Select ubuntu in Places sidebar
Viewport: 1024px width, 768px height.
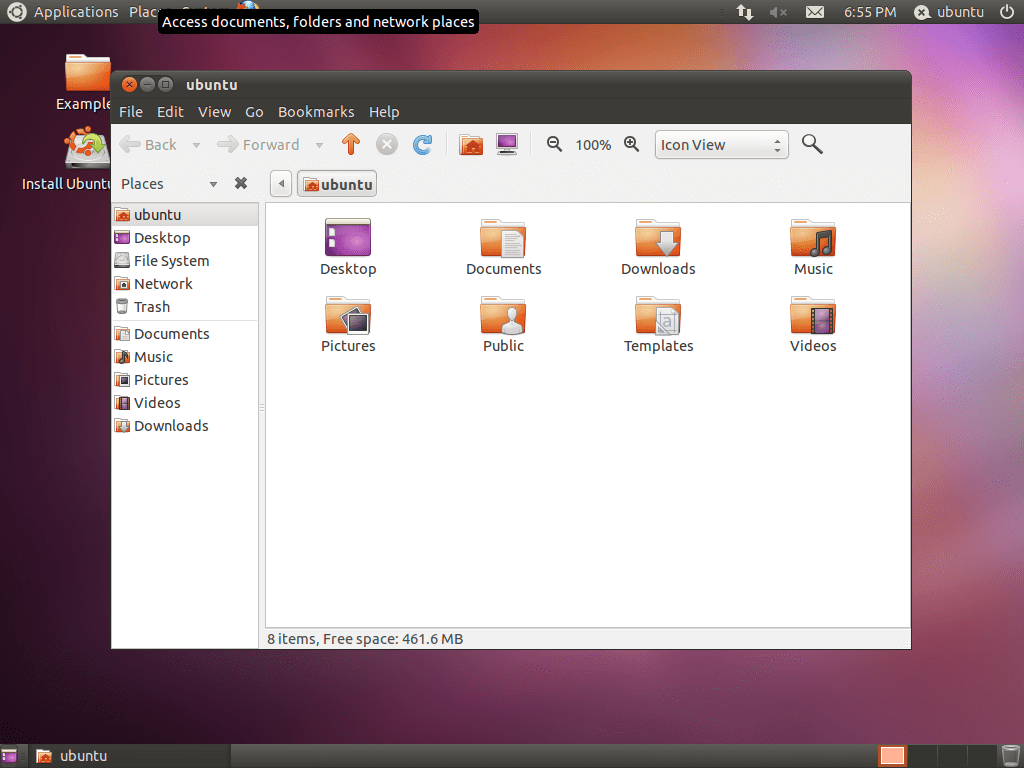[185, 214]
